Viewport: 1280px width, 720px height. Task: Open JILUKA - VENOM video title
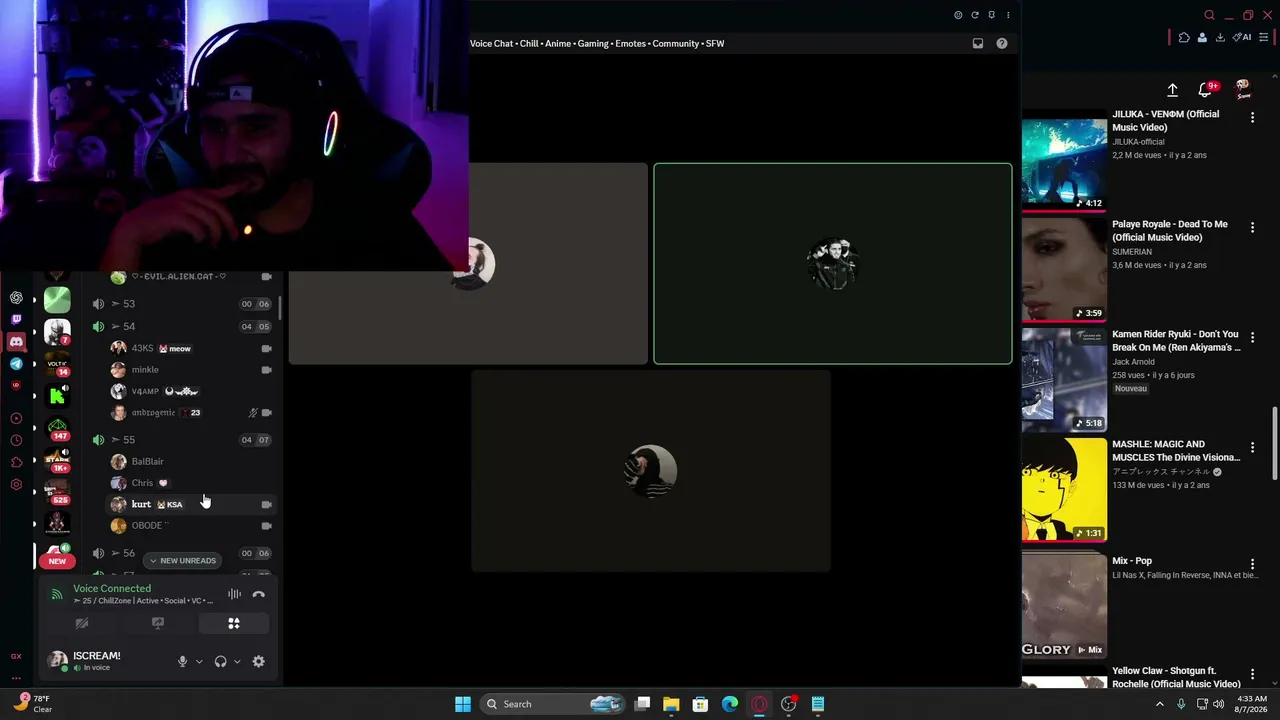pos(1166,121)
